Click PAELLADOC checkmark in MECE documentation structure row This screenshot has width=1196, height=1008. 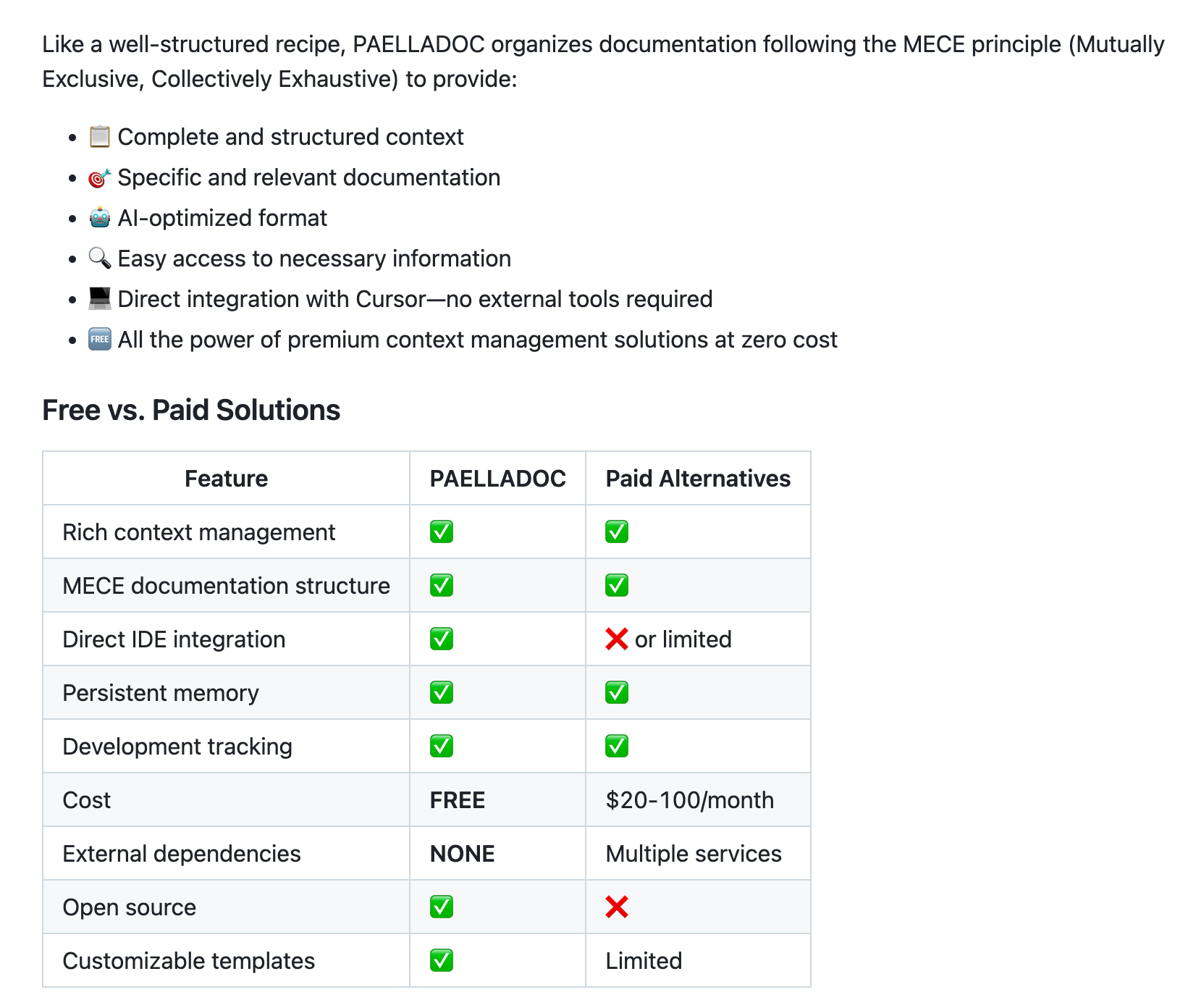coord(442,585)
